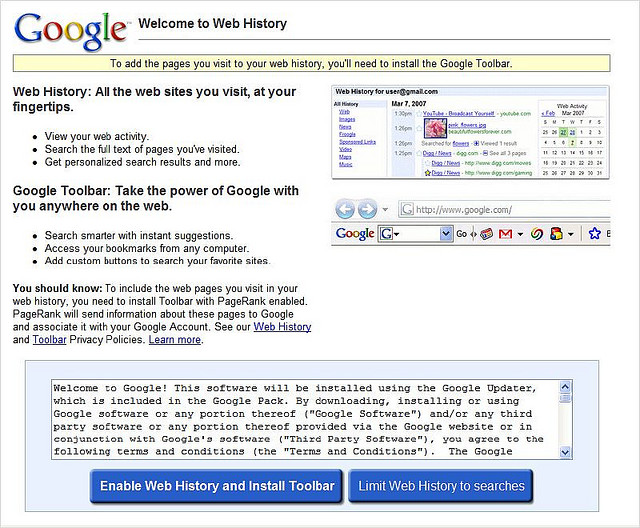This screenshot has width=640, height=528.
Task: Click the G favicon in the address bar
Action: click(x=407, y=209)
